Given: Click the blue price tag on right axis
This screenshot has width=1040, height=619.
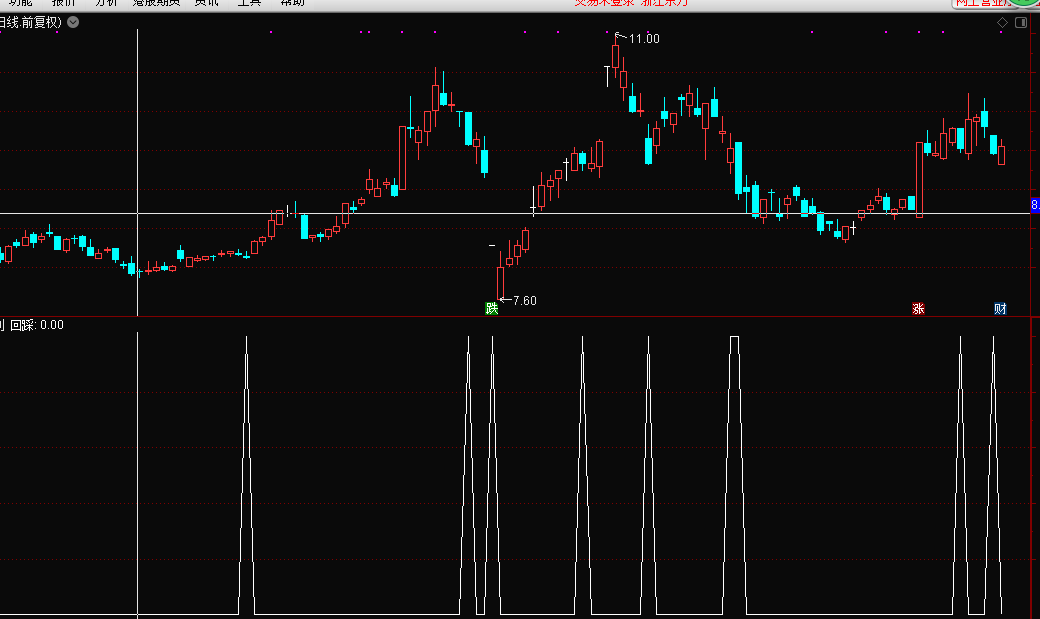Looking at the screenshot, I should pos(1034,205).
